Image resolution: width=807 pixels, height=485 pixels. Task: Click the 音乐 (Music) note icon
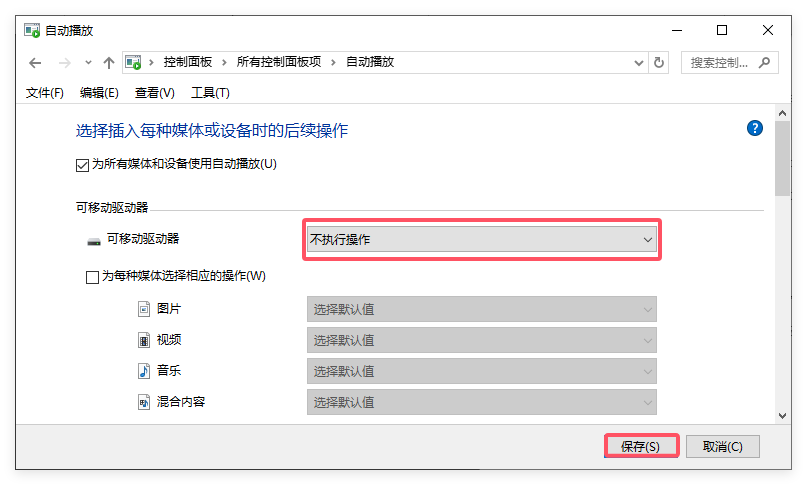pyautogui.click(x=144, y=371)
